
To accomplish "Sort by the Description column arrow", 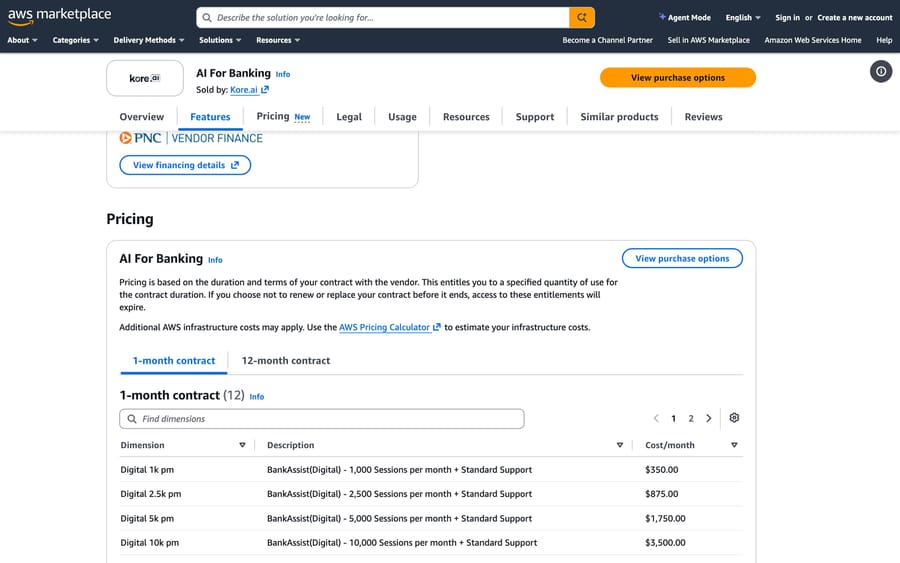I will point(620,445).
